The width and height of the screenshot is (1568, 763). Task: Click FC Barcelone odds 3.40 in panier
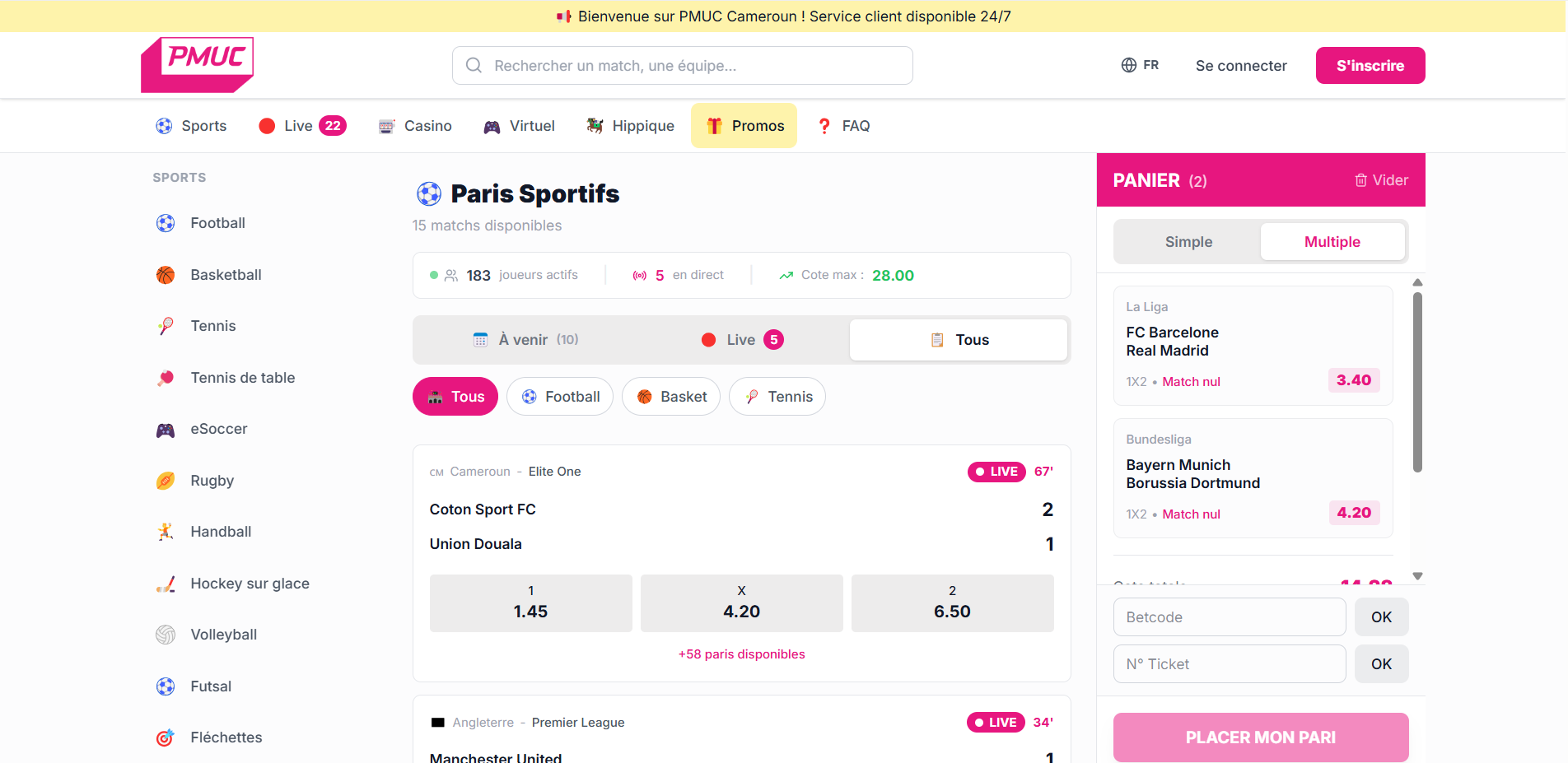1354,380
